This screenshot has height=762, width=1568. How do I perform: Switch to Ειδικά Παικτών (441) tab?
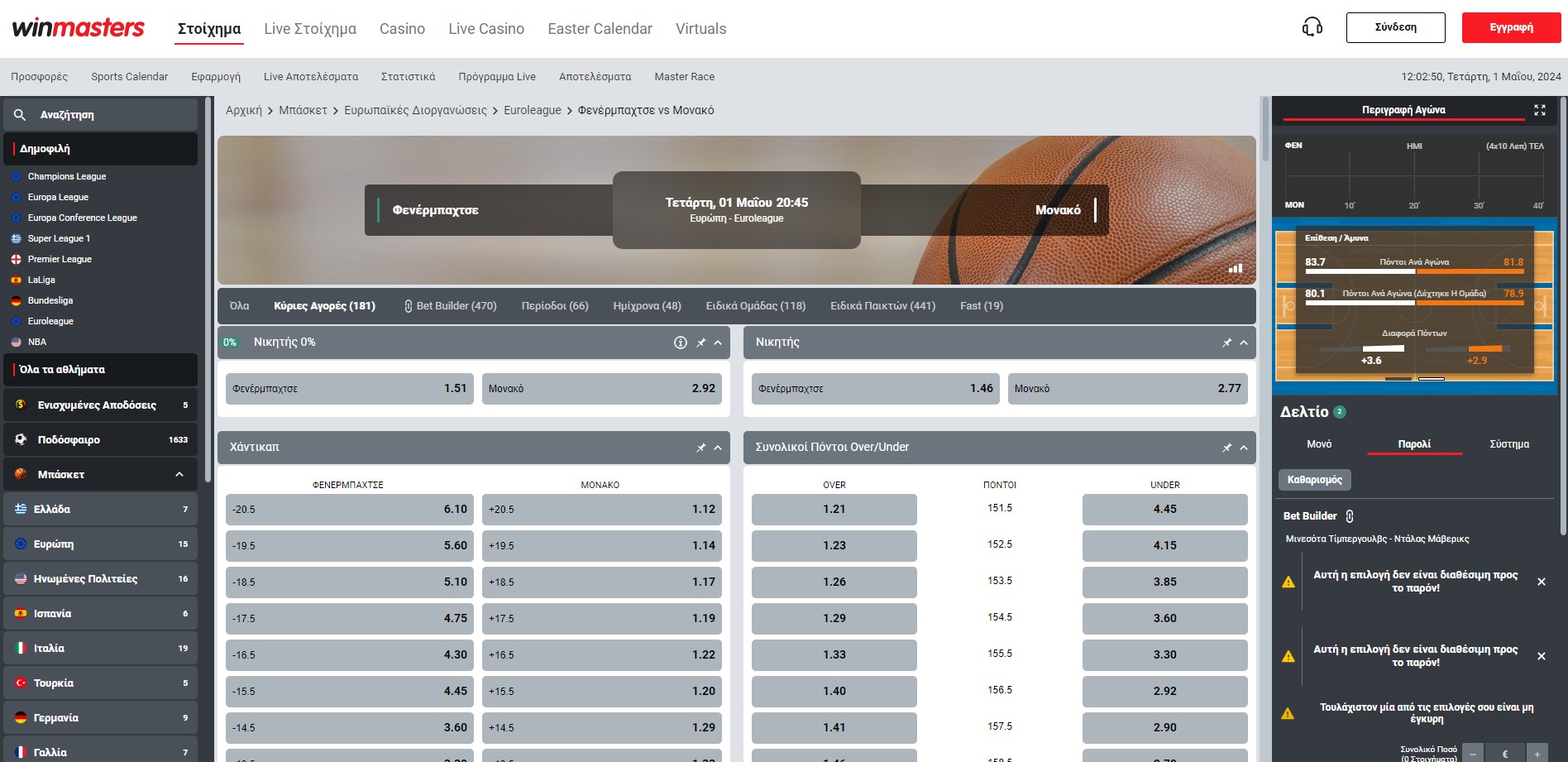(882, 306)
